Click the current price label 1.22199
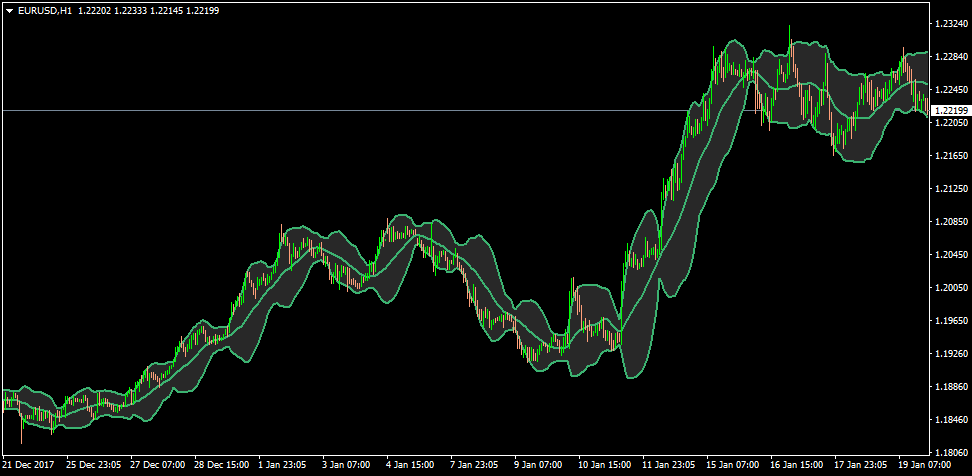 click(x=950, y=110)
